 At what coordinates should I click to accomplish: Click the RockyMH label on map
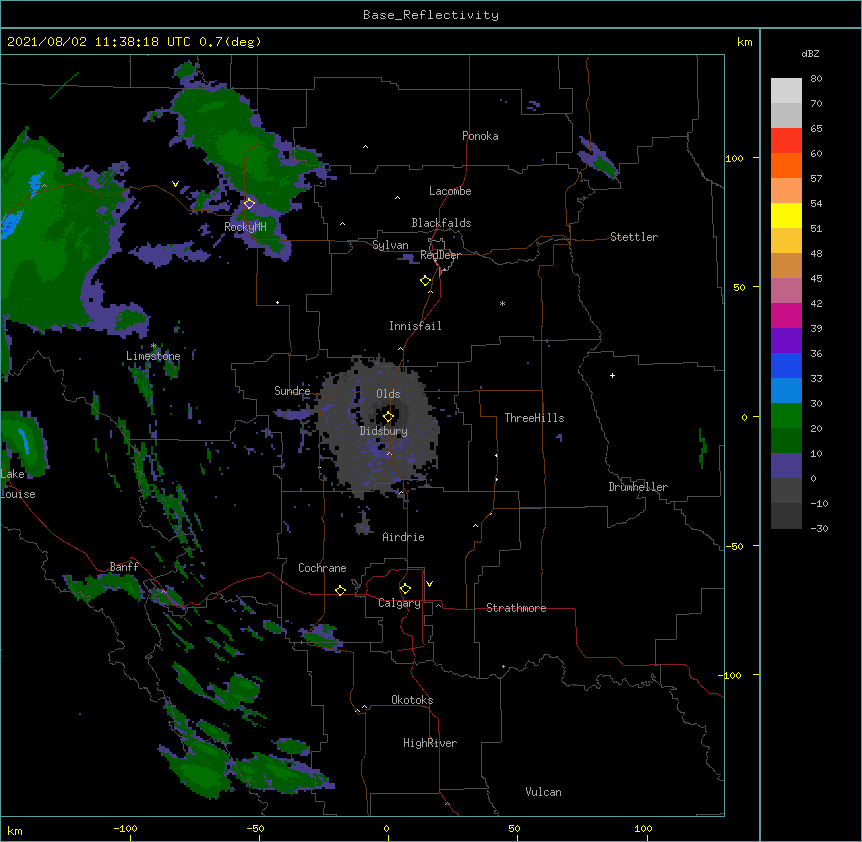click(245, 227)
